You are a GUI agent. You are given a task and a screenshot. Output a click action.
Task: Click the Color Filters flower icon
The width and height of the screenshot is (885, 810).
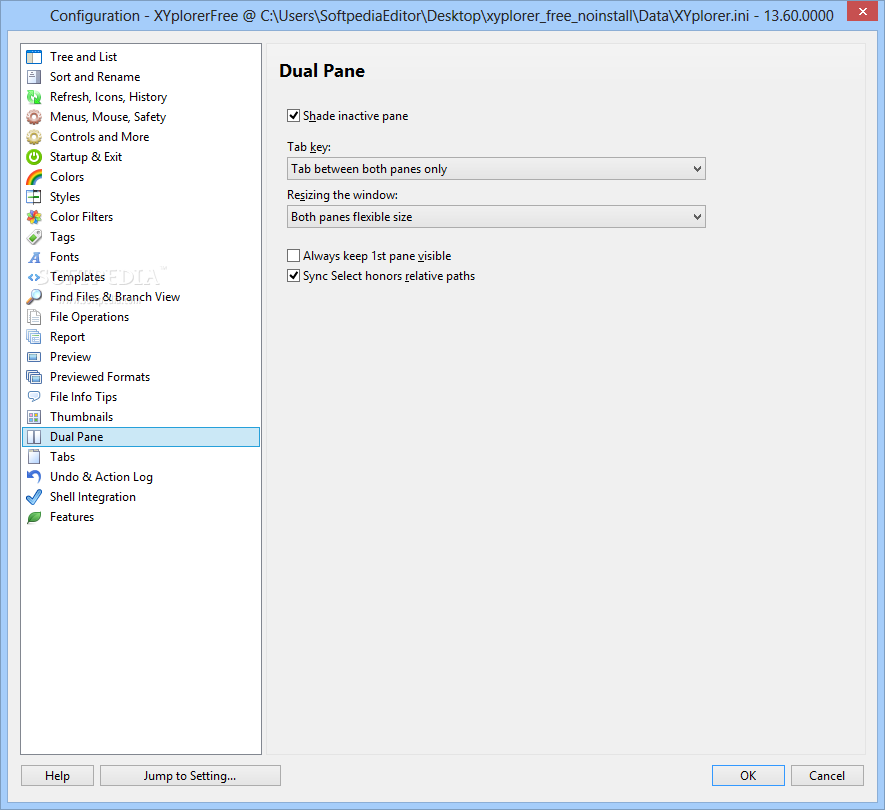[x=34, y=217]
